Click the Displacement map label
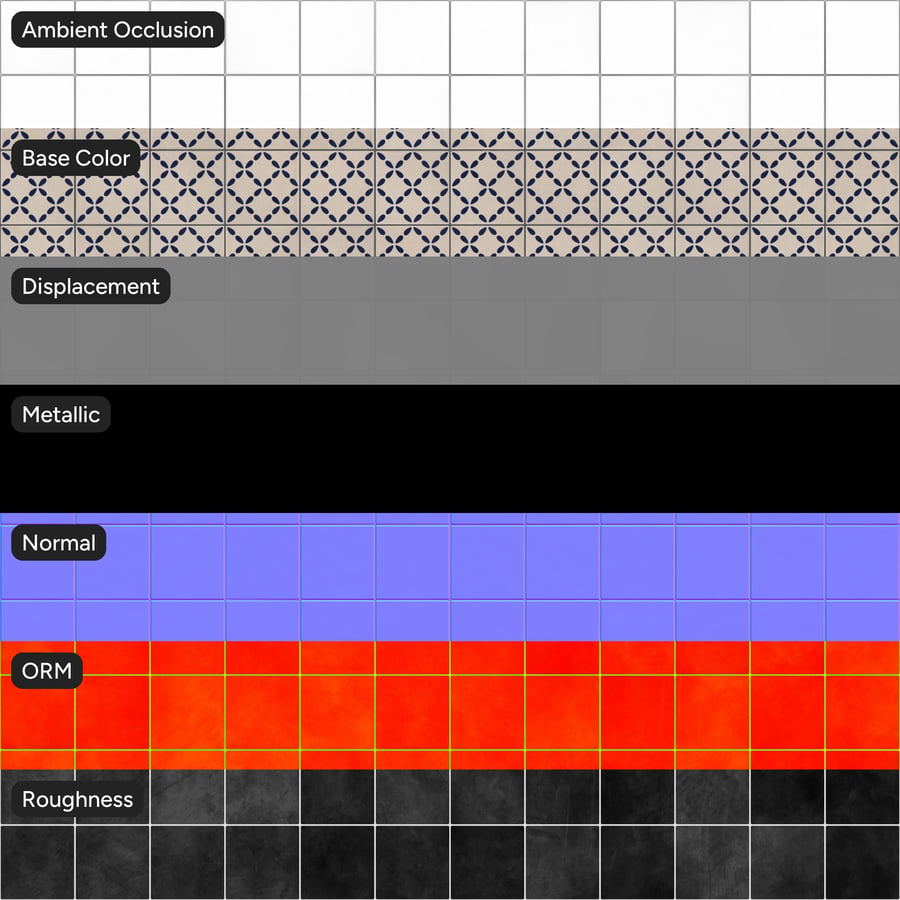 tap(91, 286)
